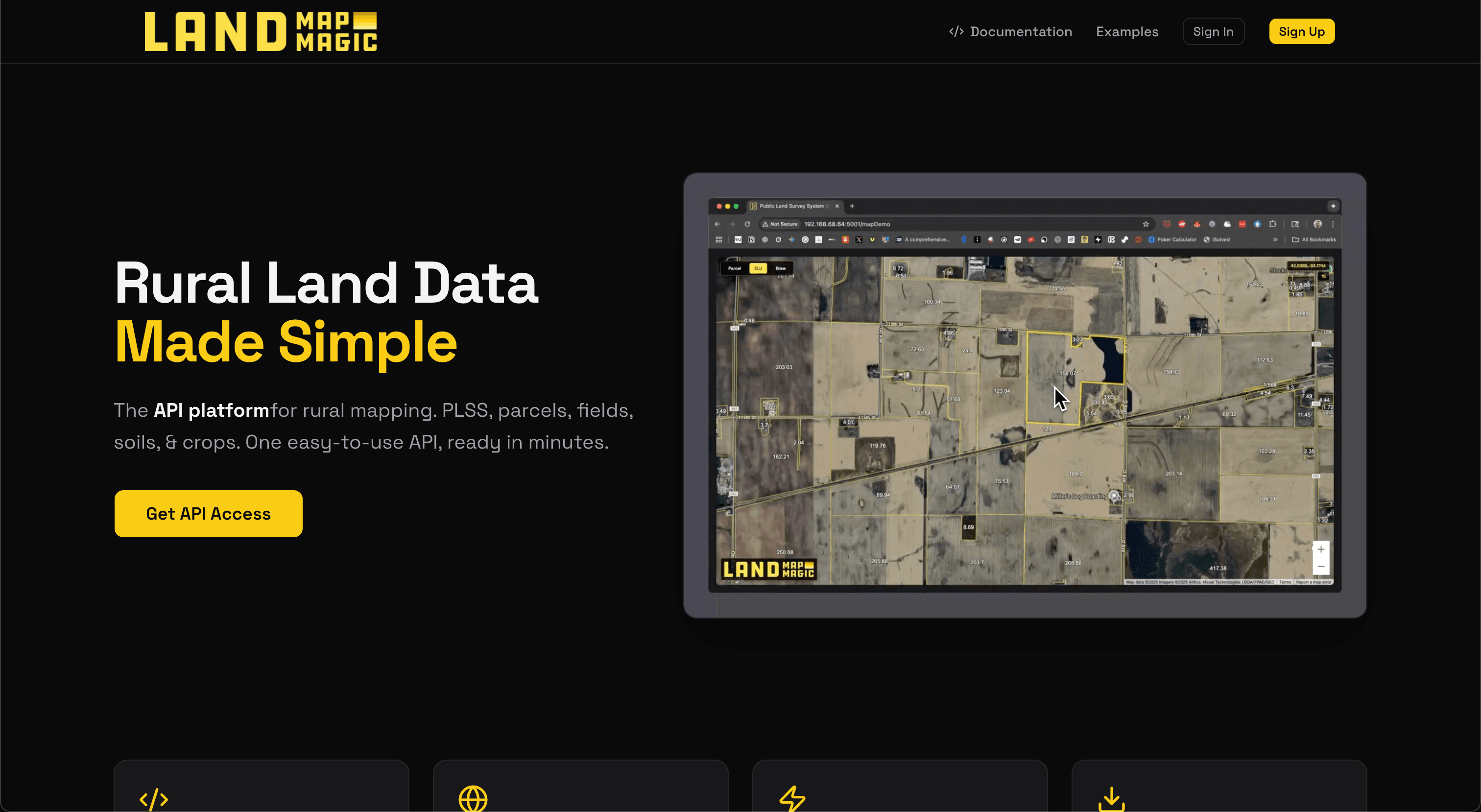Screen dimensions: 1481x812
Task: Click the small parcel labeled 8.69
Action: click(x=969, y=527)
